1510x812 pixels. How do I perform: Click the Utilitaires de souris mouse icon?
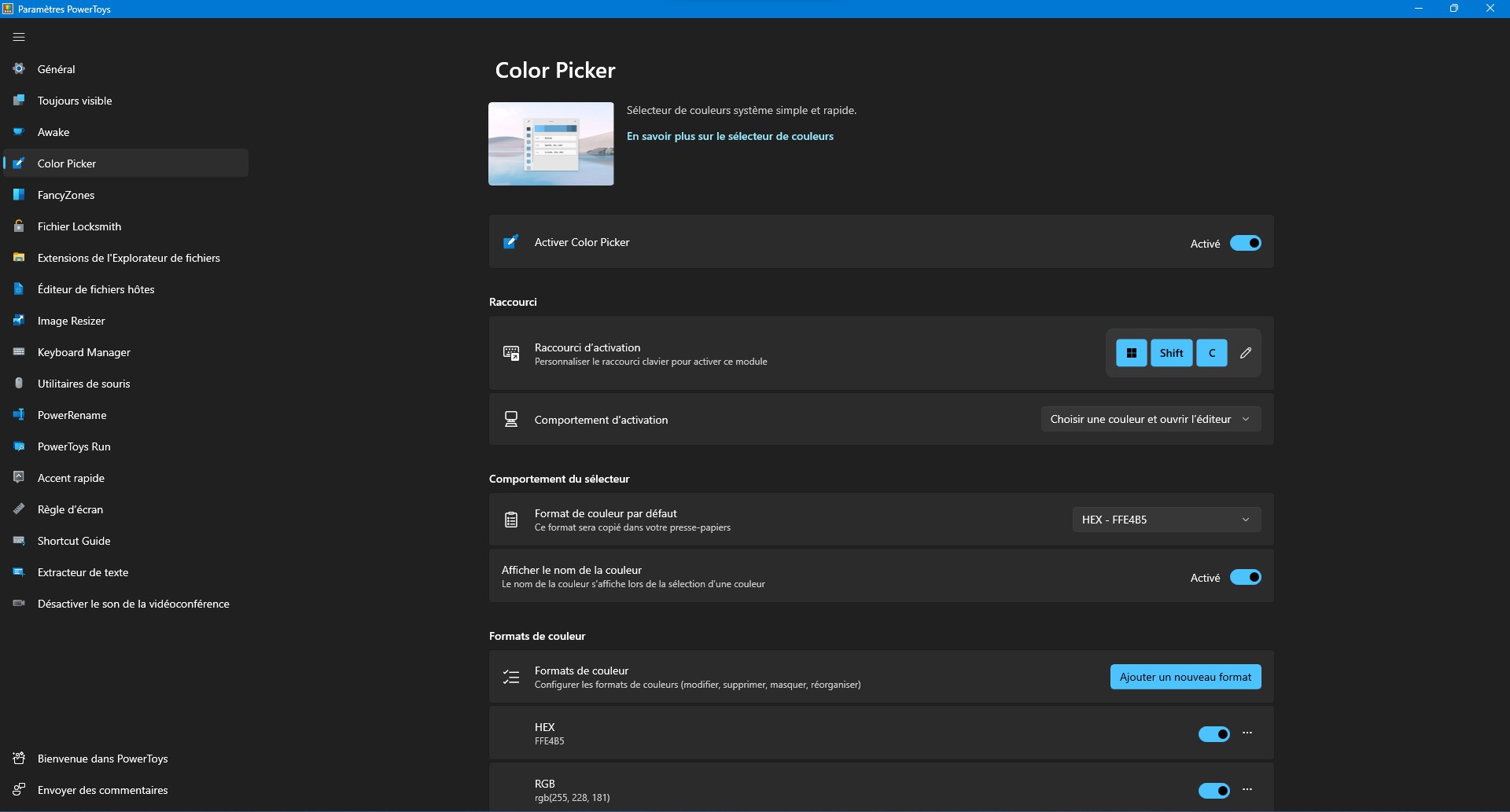tap(19, 384)
